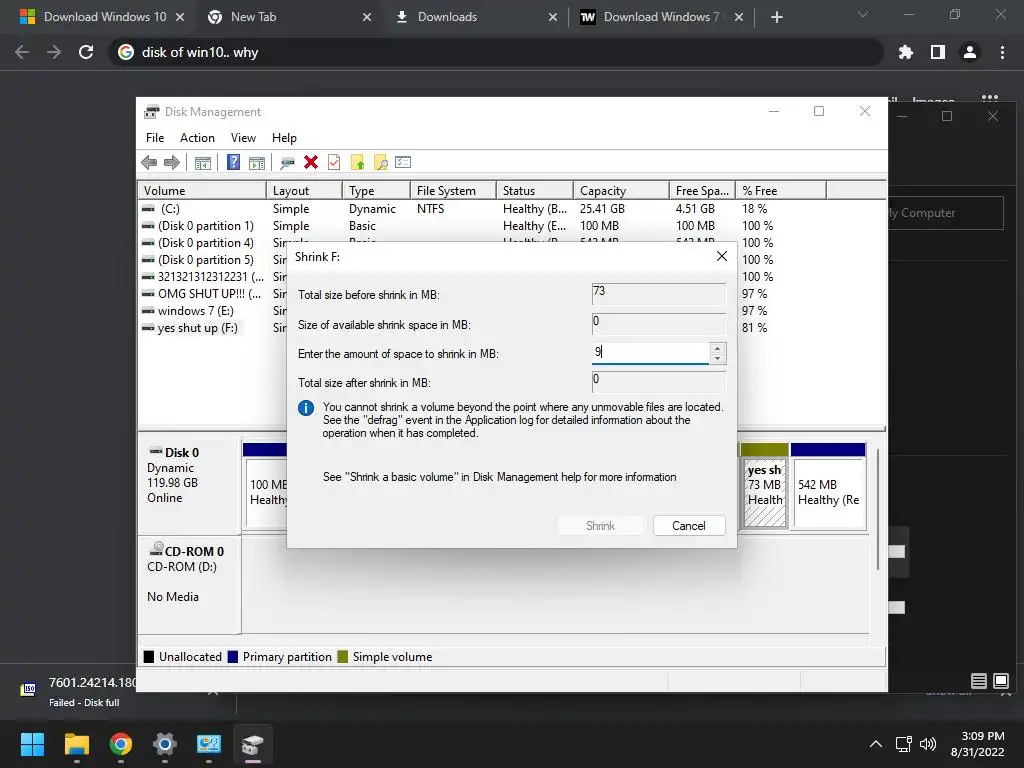Open the View menu

(243, 138)
